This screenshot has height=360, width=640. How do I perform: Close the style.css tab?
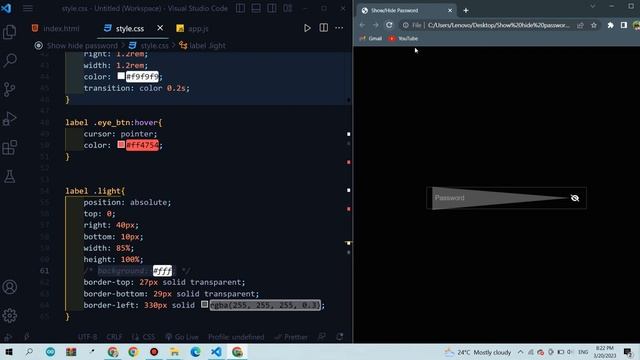pyautogui.click(x=160, y=28)
